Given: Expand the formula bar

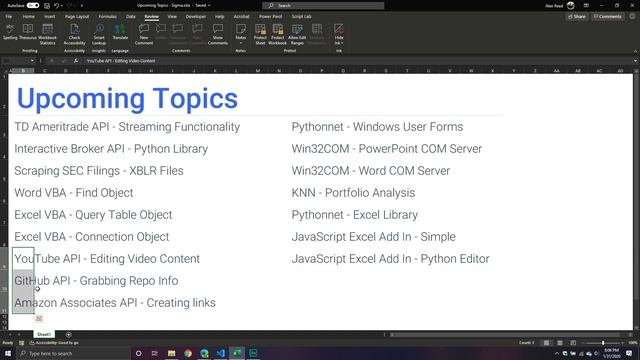Looking at the screenshot, I should [x=635, y=61].
